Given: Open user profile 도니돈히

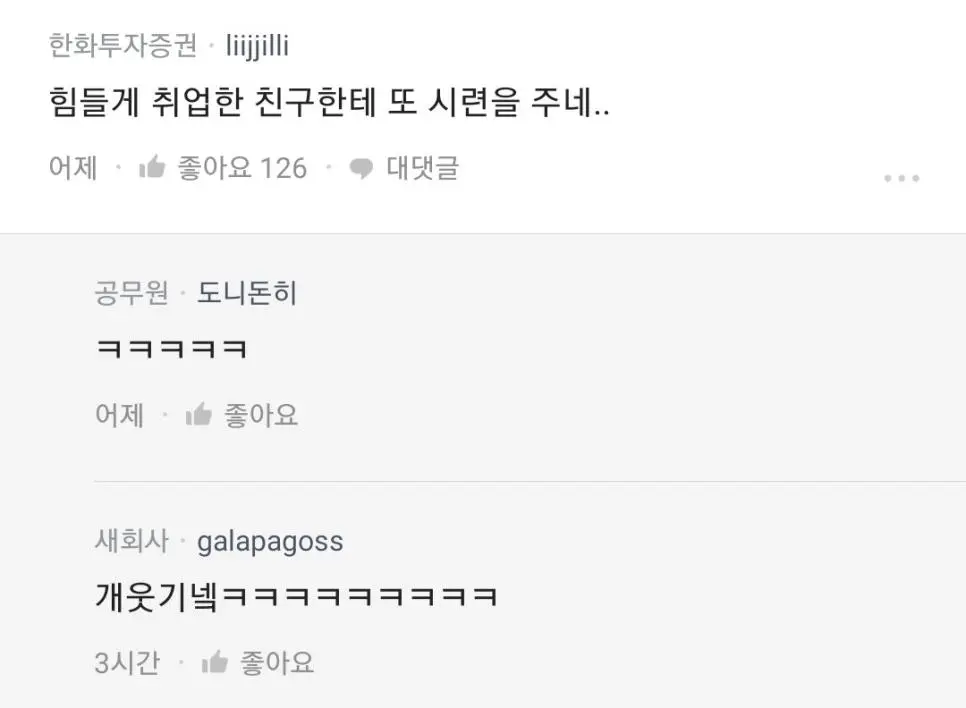Looking at the screenshot, I should [x=247, y=293].
